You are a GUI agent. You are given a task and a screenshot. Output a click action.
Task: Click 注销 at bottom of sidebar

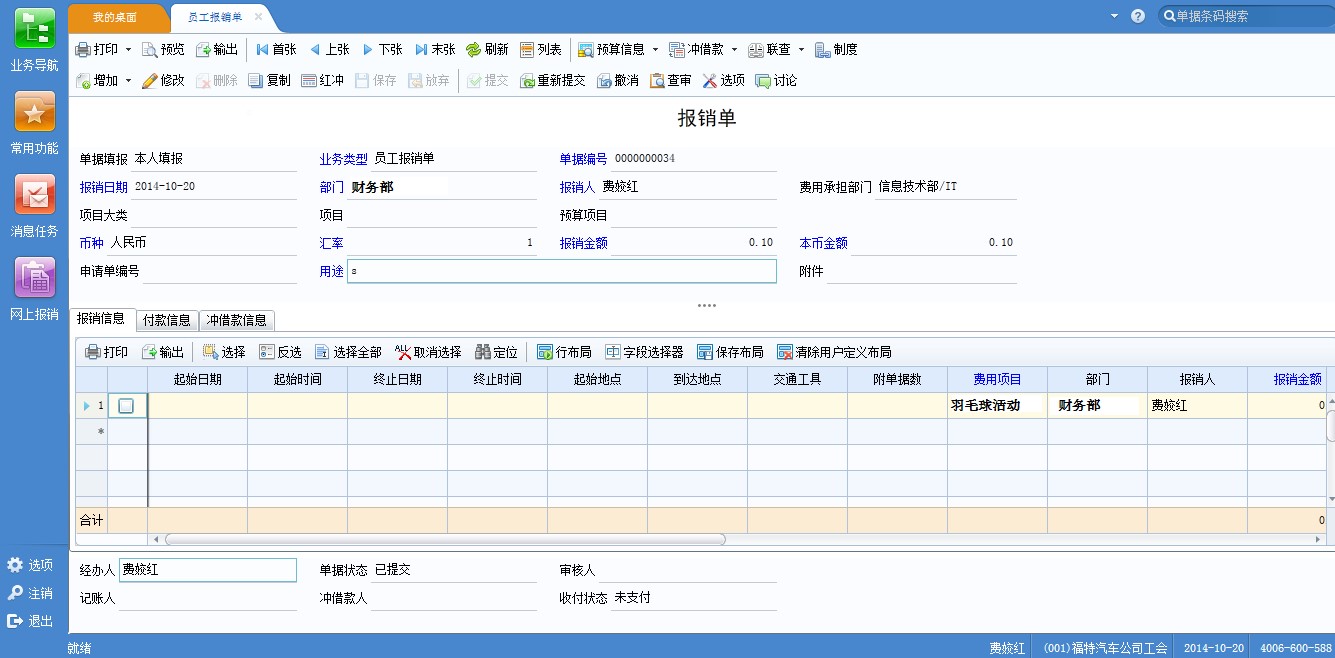point(31,593)
